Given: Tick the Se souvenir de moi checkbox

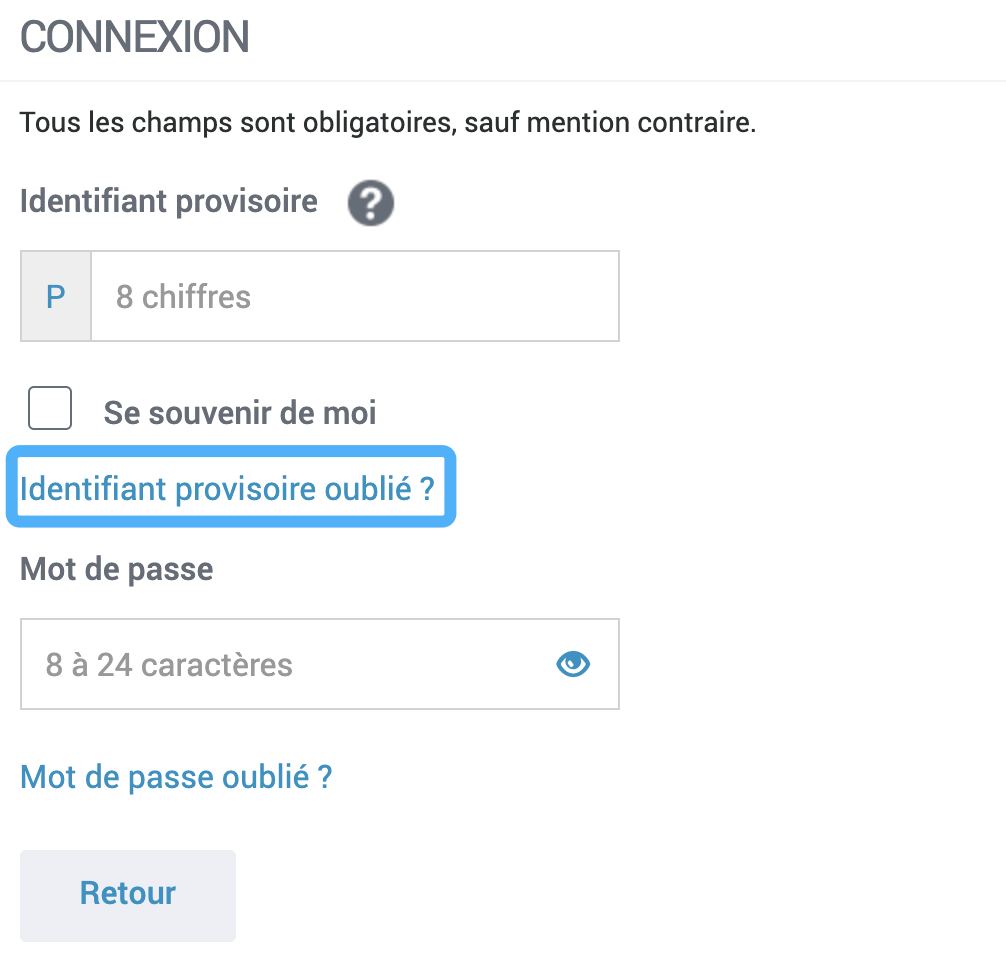Looking at the screenshot, I should (50, 409).
